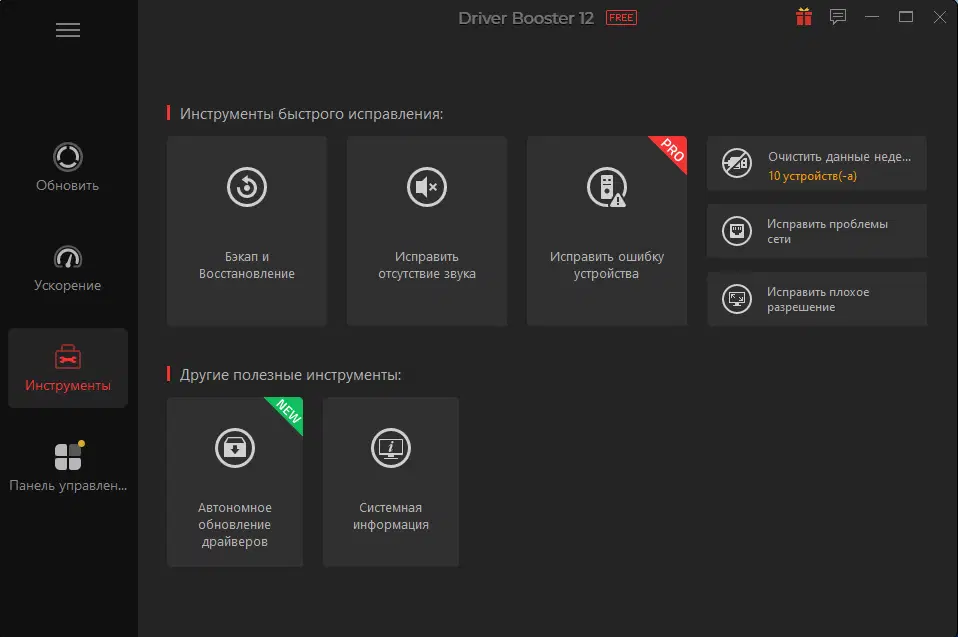Image resolution: width=958 pixels, height=637 pixels.
Task: Click the '10 устройств(-а)' text
Action: (813, 176)
